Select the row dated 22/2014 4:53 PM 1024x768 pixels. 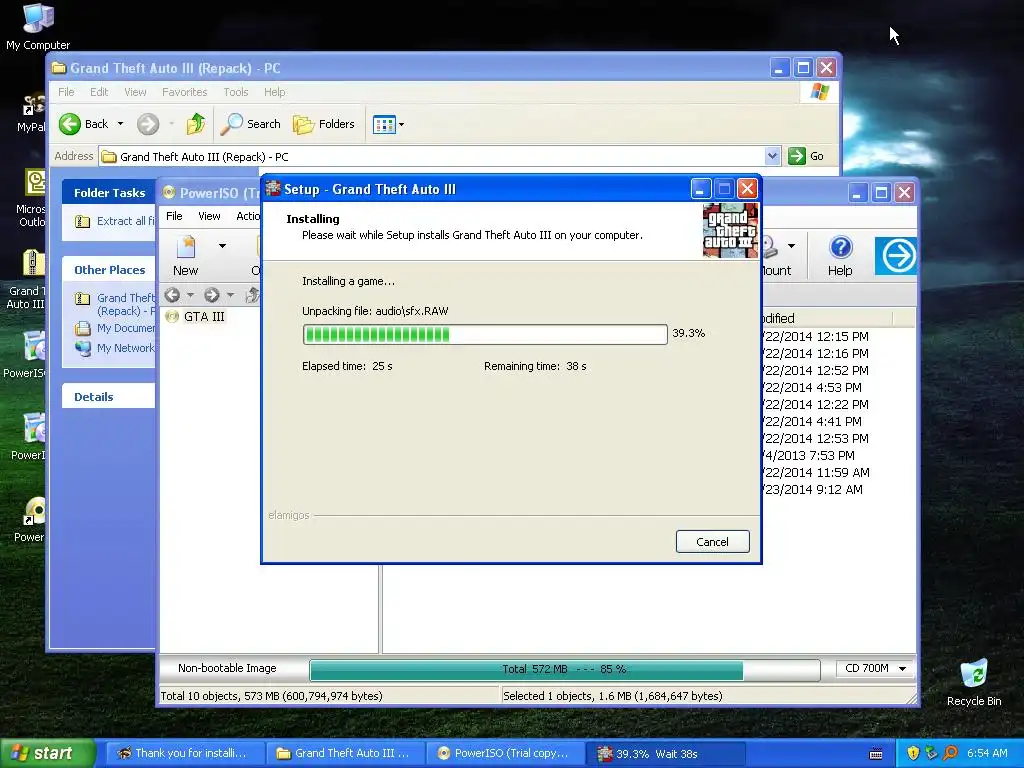click(x=812, y=387)
